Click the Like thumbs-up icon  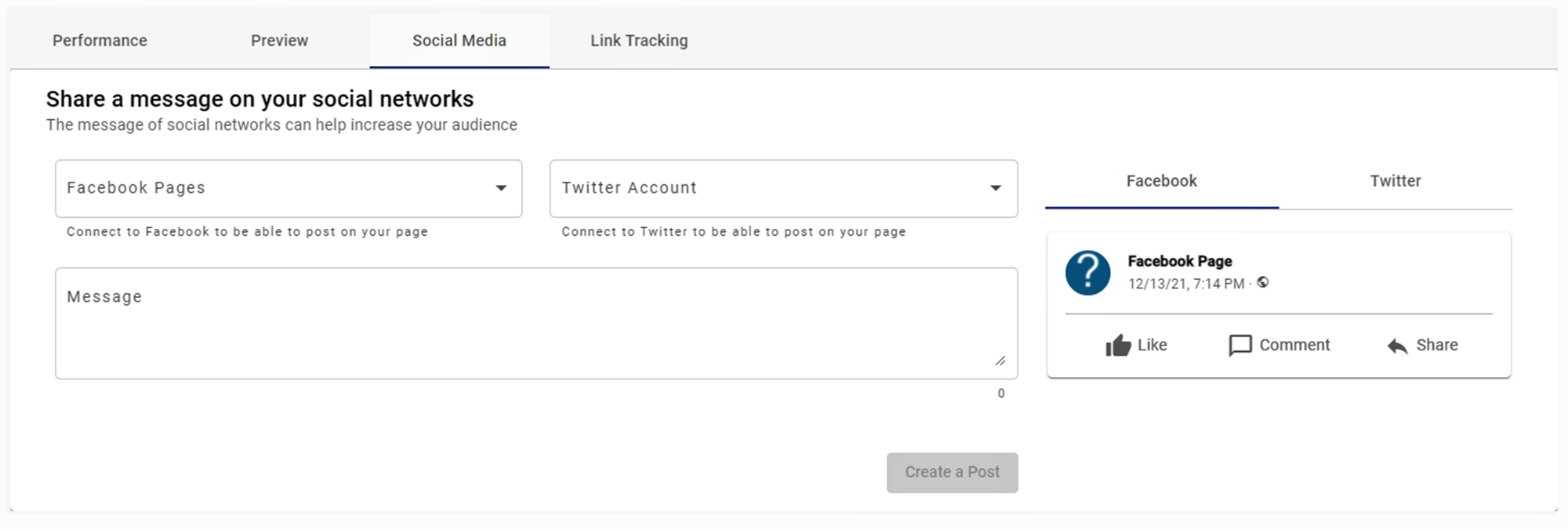point(1118,346)
